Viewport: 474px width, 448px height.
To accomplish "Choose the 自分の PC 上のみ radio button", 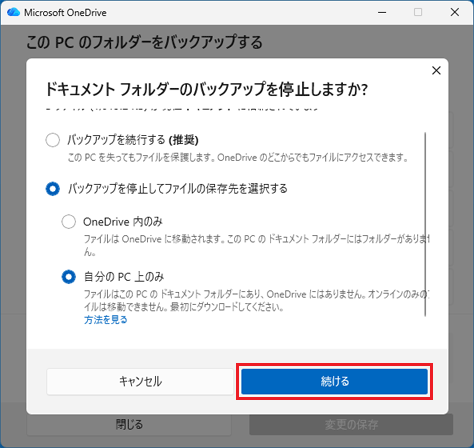I will (x=69, y=277).
